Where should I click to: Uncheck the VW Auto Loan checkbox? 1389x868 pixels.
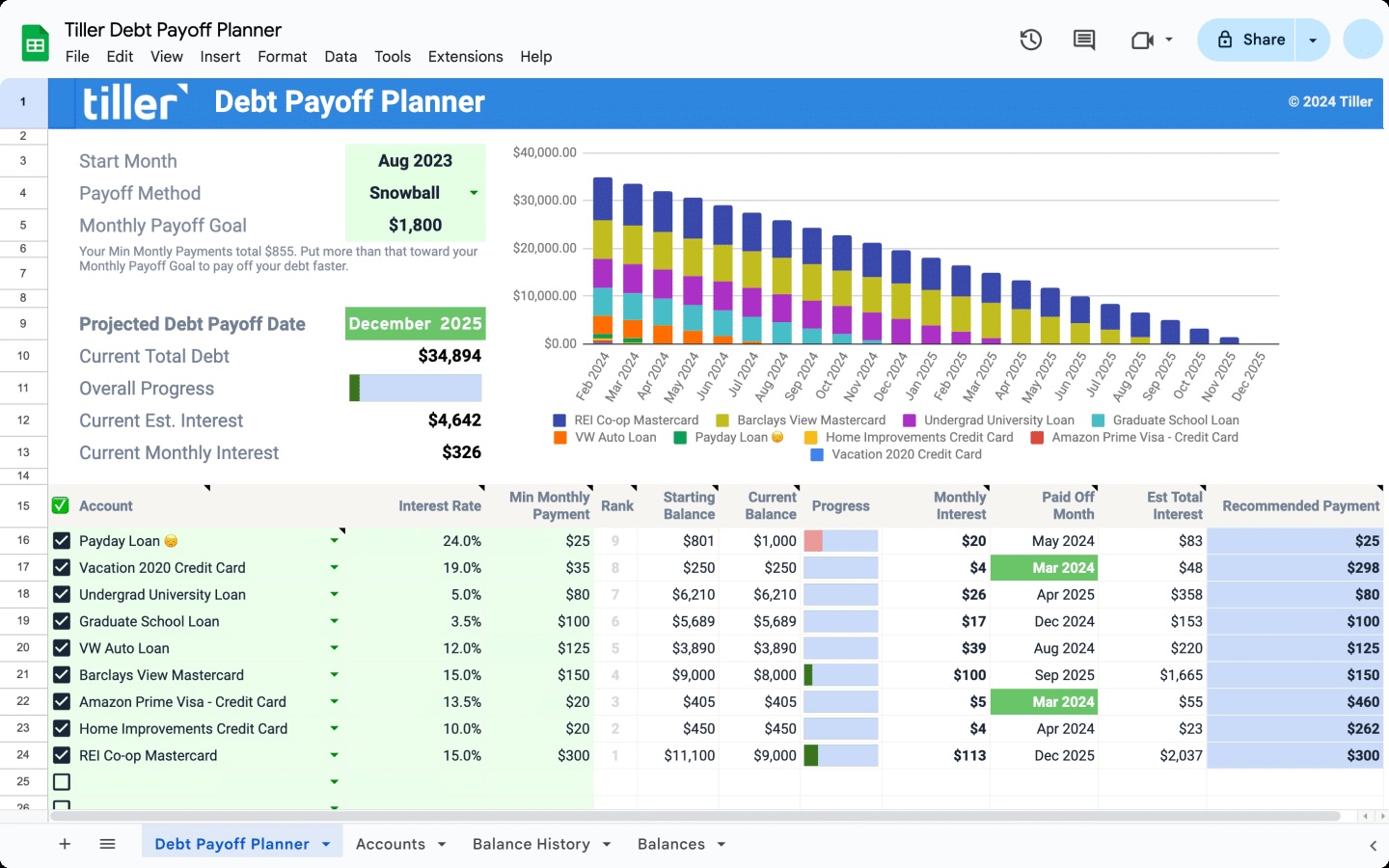click(62, 648)
